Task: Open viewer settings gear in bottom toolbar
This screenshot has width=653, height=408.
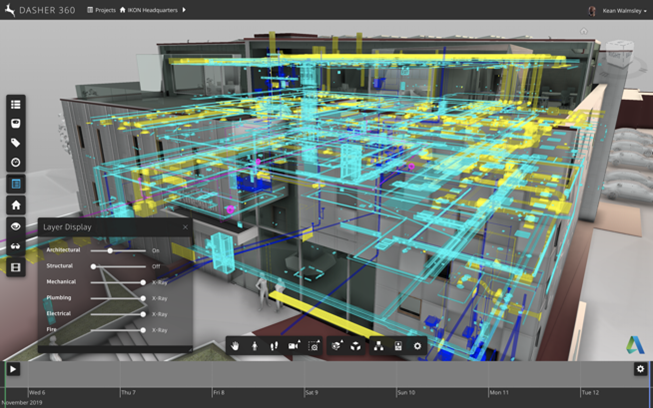Action: click(418, 345)
